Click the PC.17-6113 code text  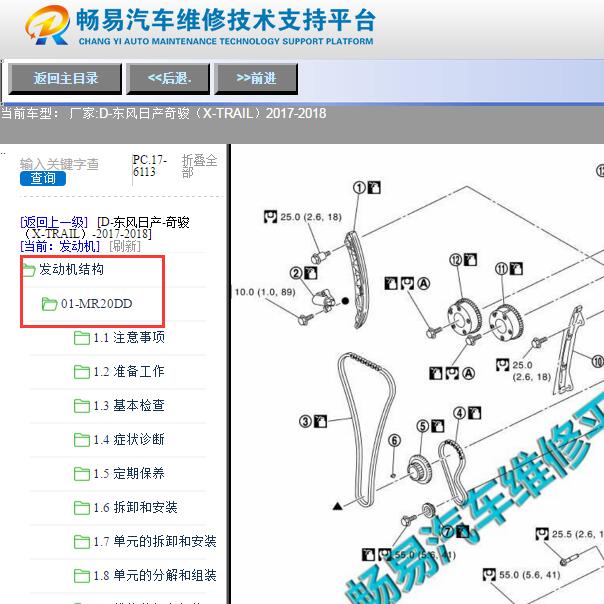[149, 166]
